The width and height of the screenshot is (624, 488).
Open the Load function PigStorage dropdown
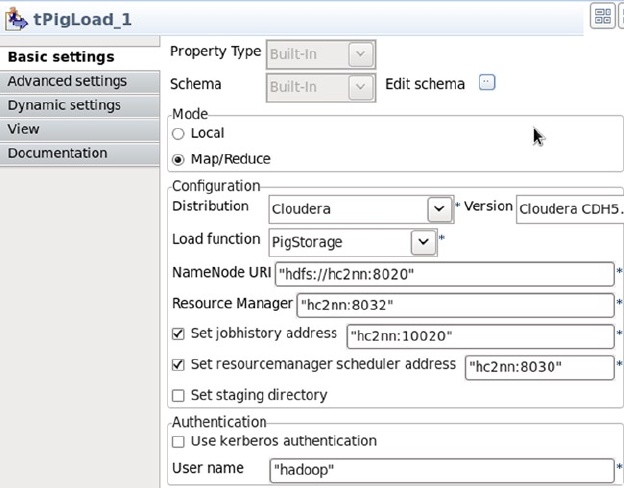tap(422, 242)
